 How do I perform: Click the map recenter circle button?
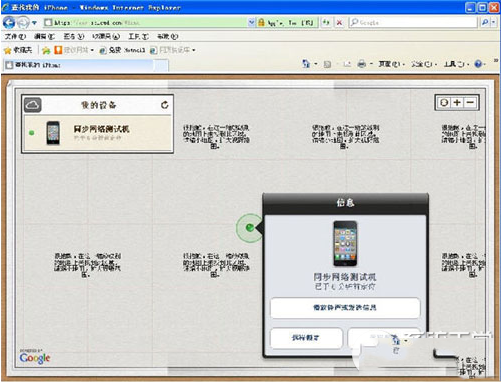click(x=444, y=102)
